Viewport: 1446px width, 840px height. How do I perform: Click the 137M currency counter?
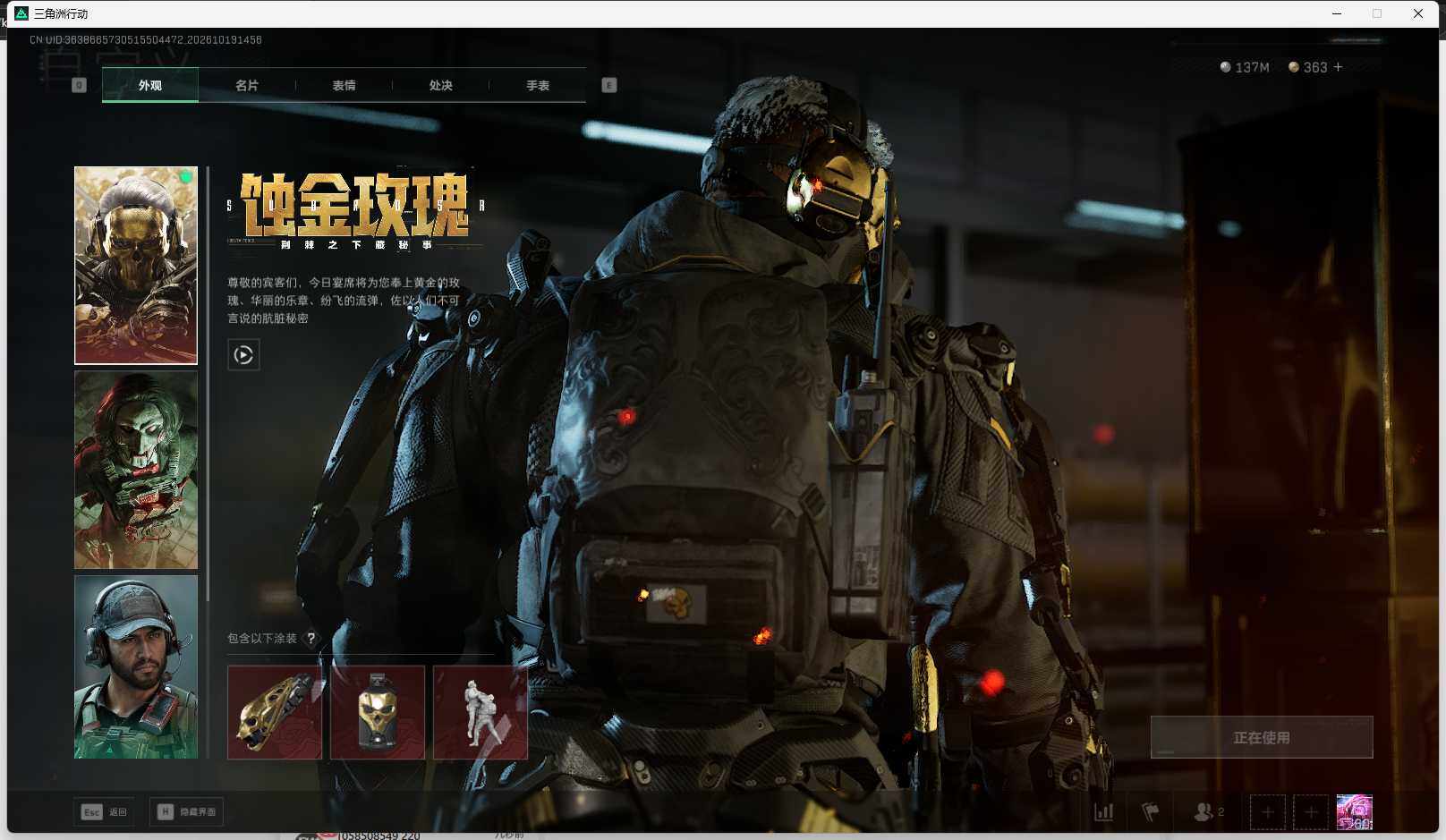pos(1245,67)
